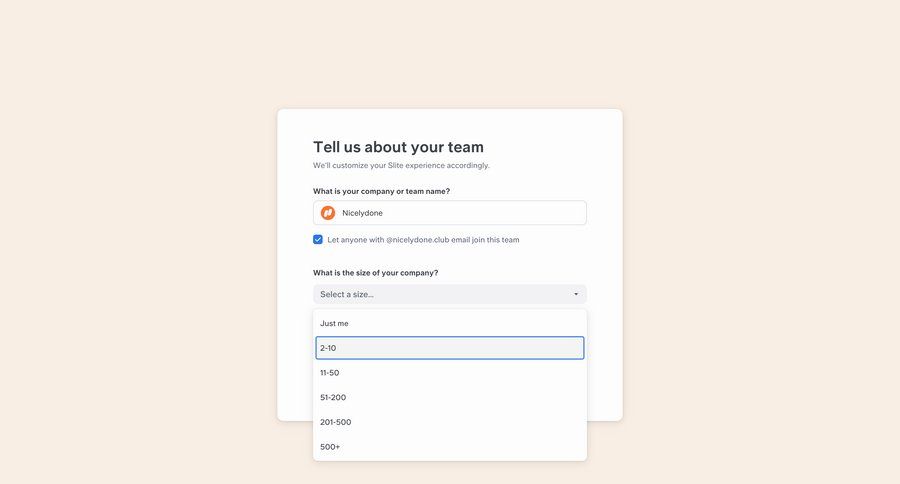This screenshot has width=900, height=484.
Task: Click the 'We'll customize your Slite experience' subtitle
Action: pos(401,166)
